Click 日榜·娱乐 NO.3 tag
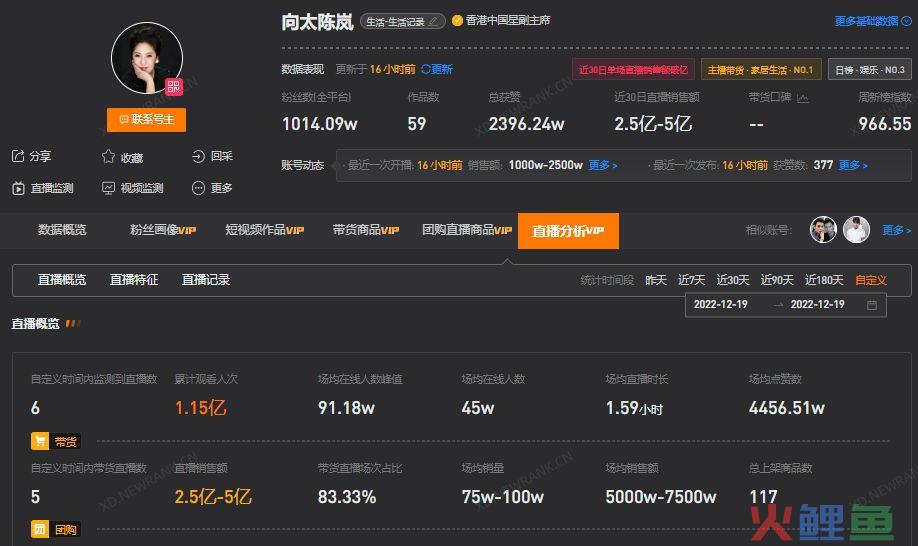This screenshot has height=546, width=918. pos(869,70)
